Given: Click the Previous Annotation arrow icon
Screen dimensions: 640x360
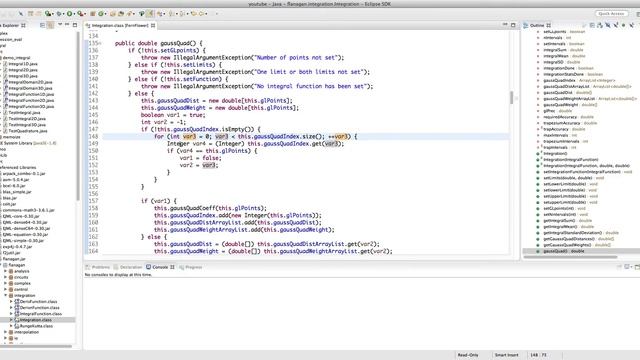Looking at the screenshot, I should 182,13.
